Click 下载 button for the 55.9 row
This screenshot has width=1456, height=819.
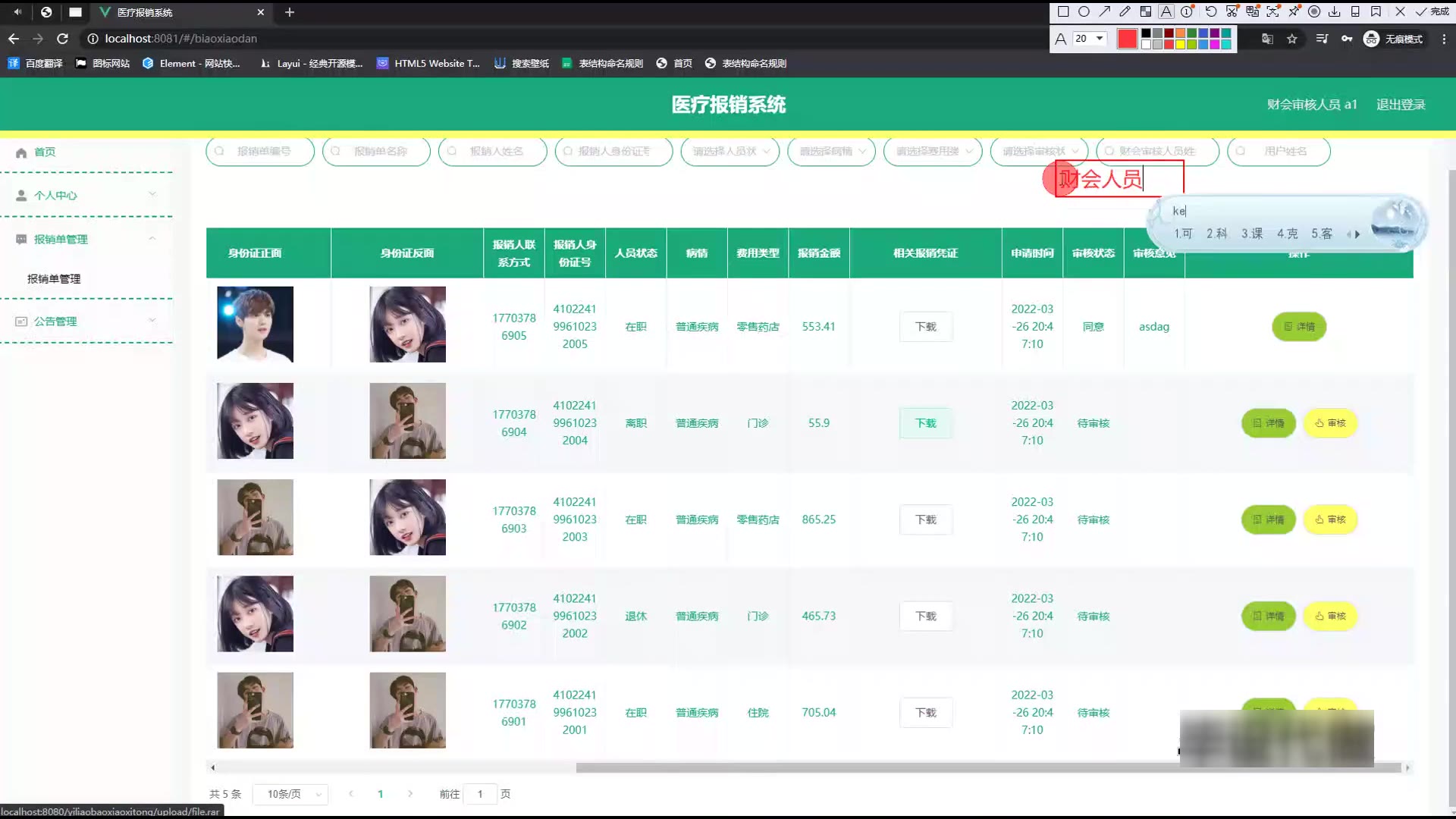pos(925,423)
